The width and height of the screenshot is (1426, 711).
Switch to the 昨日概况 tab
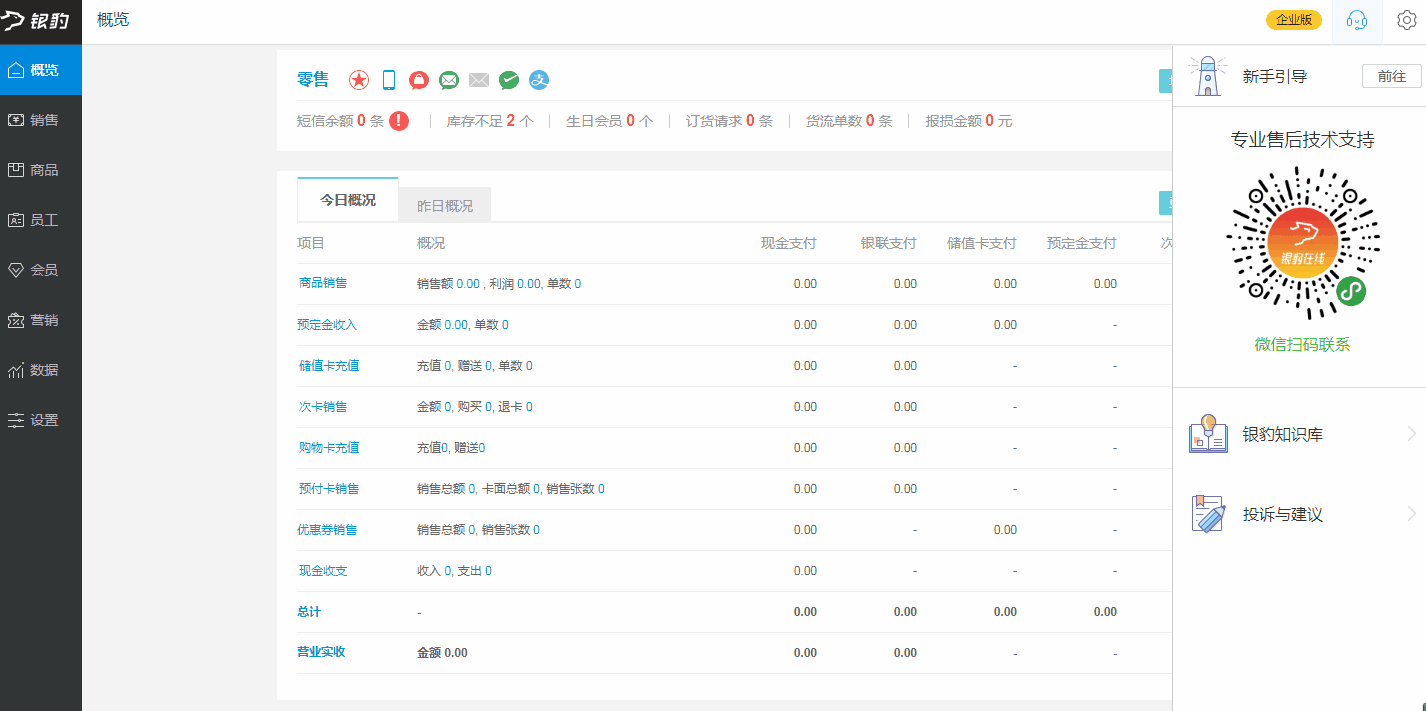pyautogui.click(x=445, y=205)
